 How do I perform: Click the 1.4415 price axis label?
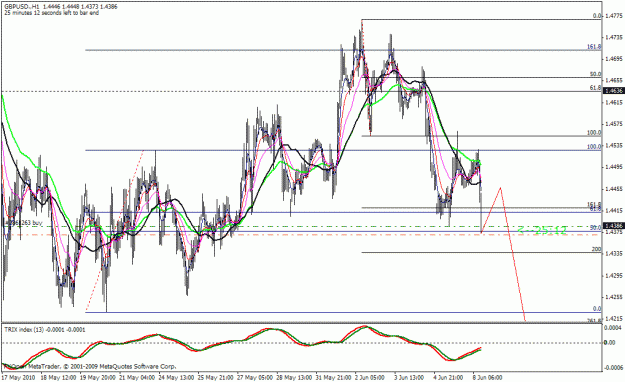pos(613,210)
